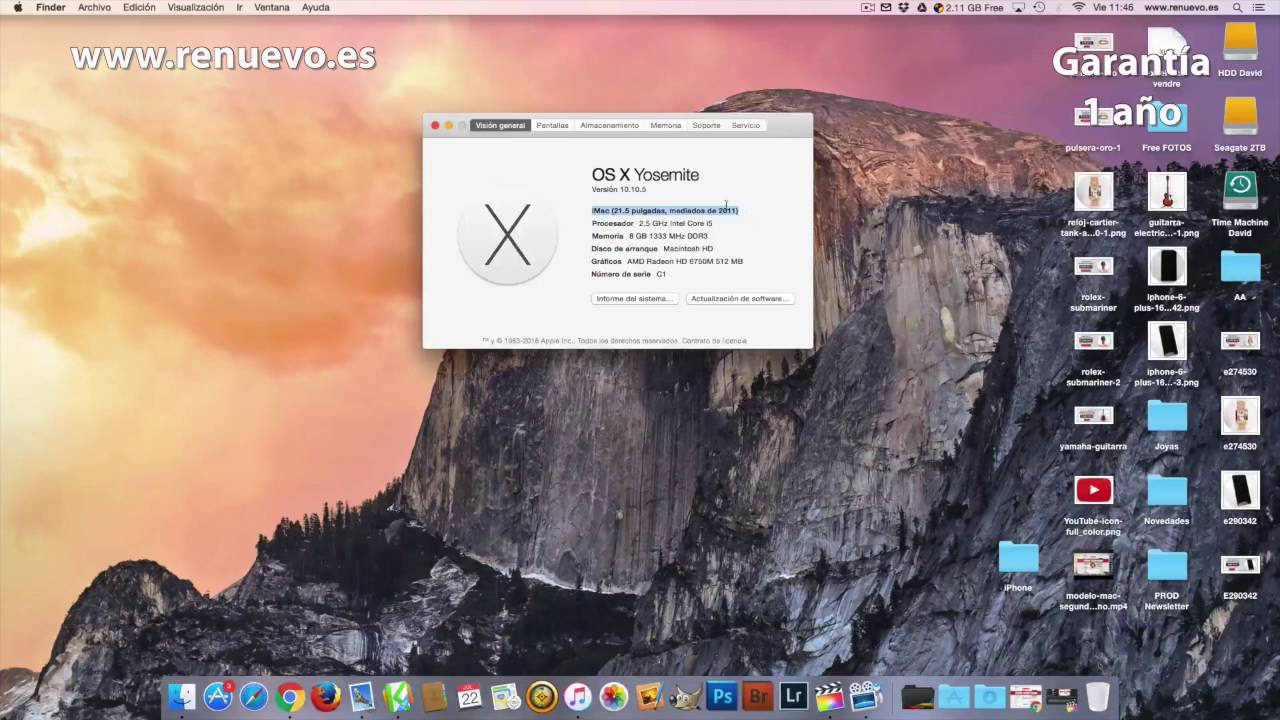Image resolution: width=1280 pixels, height=720 pixels.
Task: Open the Trash in the Dock
Action: tap(1098, 696)
